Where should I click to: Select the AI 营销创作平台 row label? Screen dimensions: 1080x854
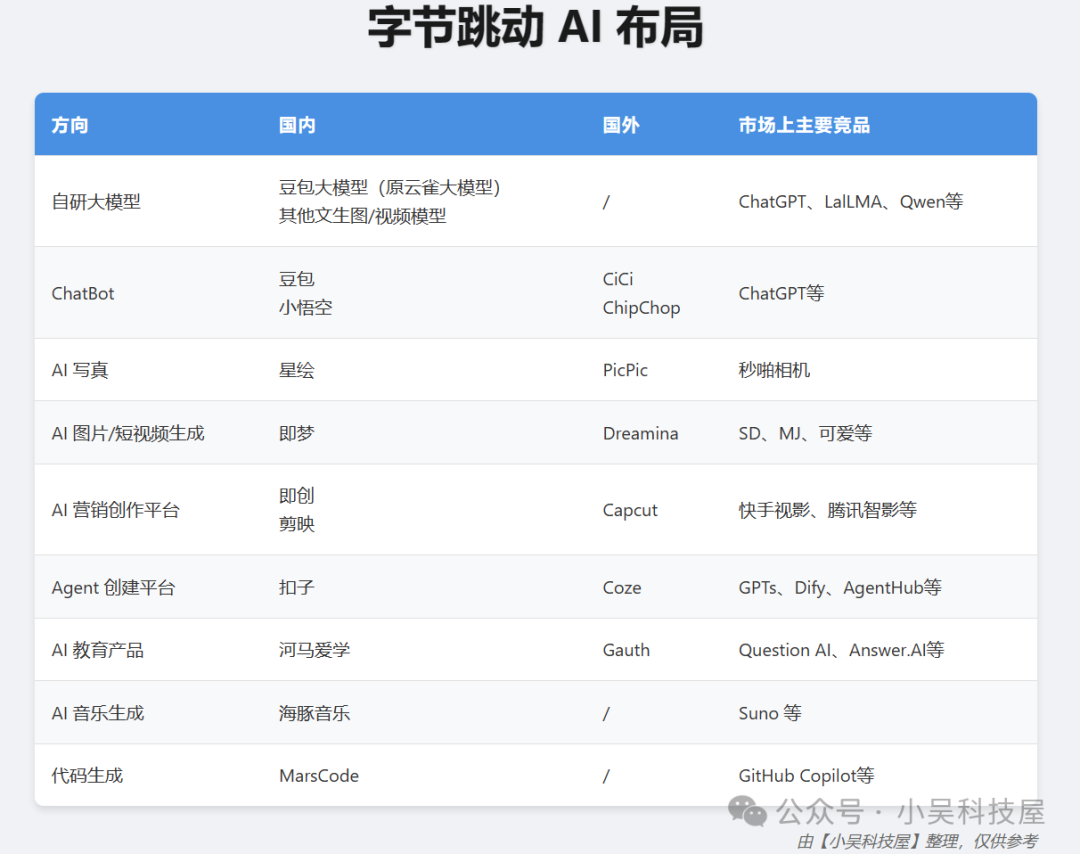pos(116,510)
